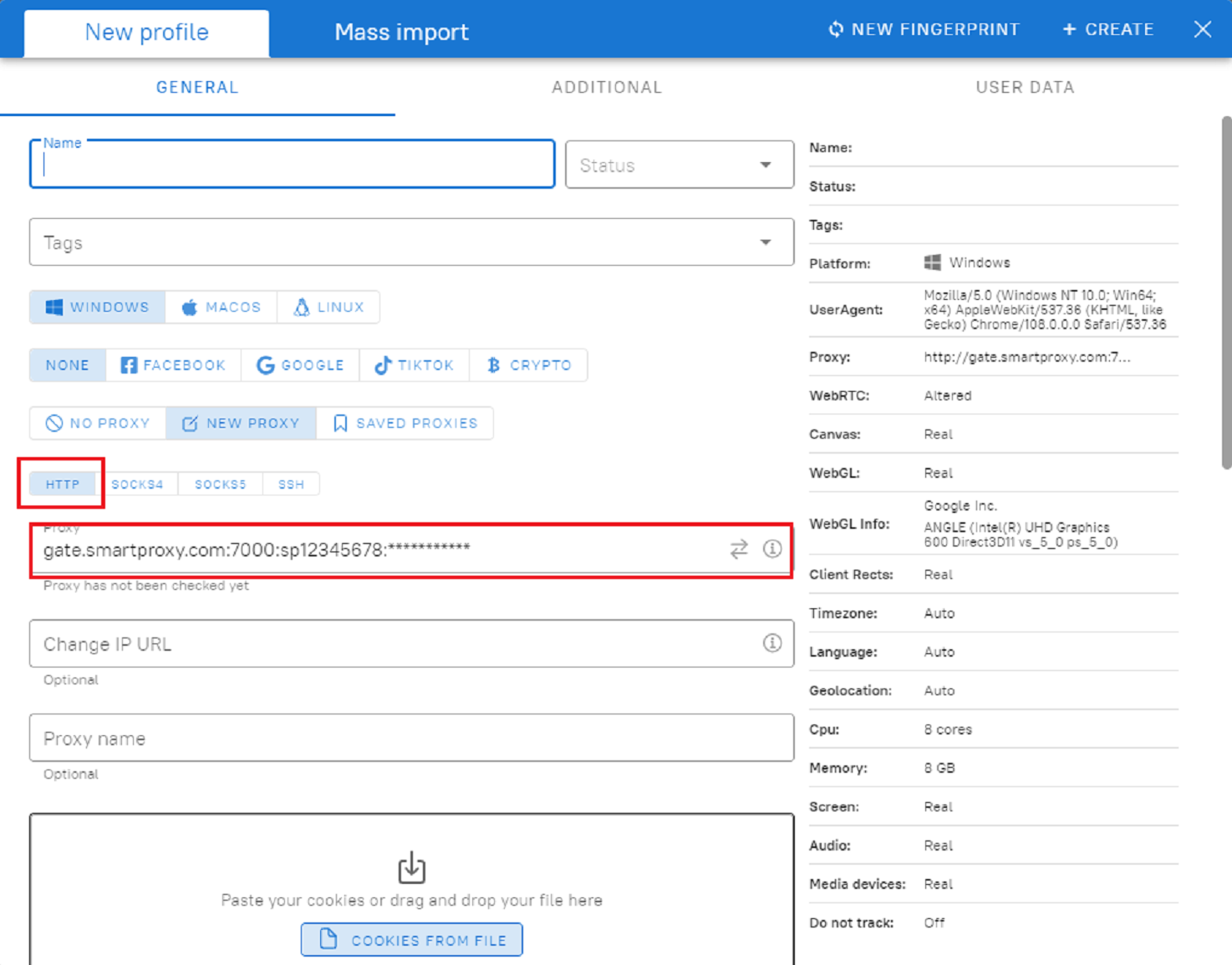
Task: Select HTTP proxy protocol
Action: point(63,484)
